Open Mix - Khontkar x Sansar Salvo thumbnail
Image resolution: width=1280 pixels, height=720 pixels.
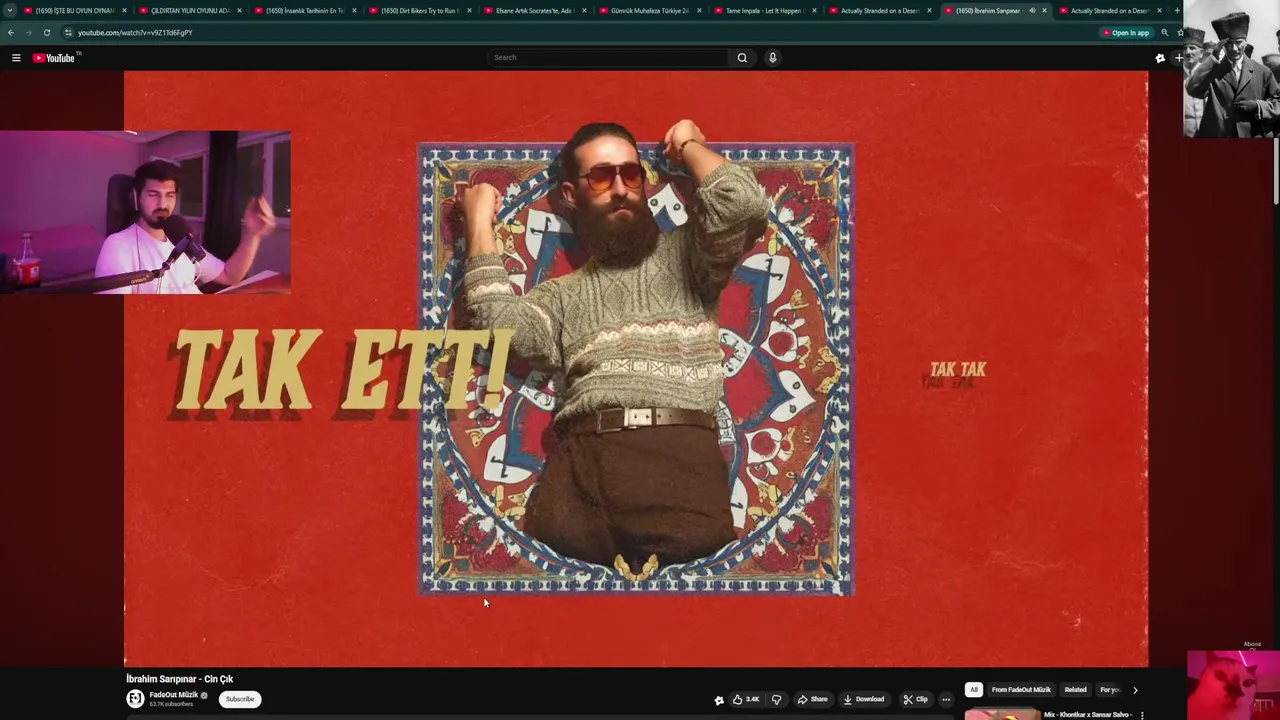pos(1003,715)
